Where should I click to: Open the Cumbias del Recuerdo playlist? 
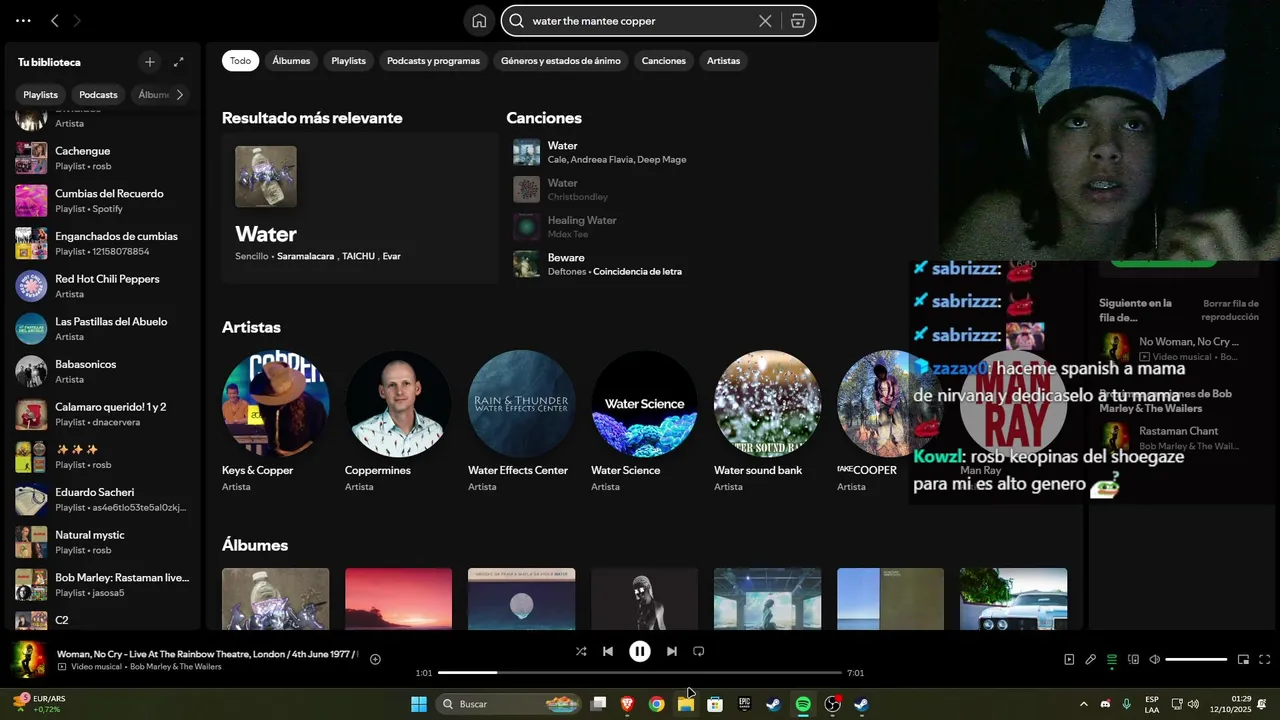pyautogui.click(x=101, y=201)
